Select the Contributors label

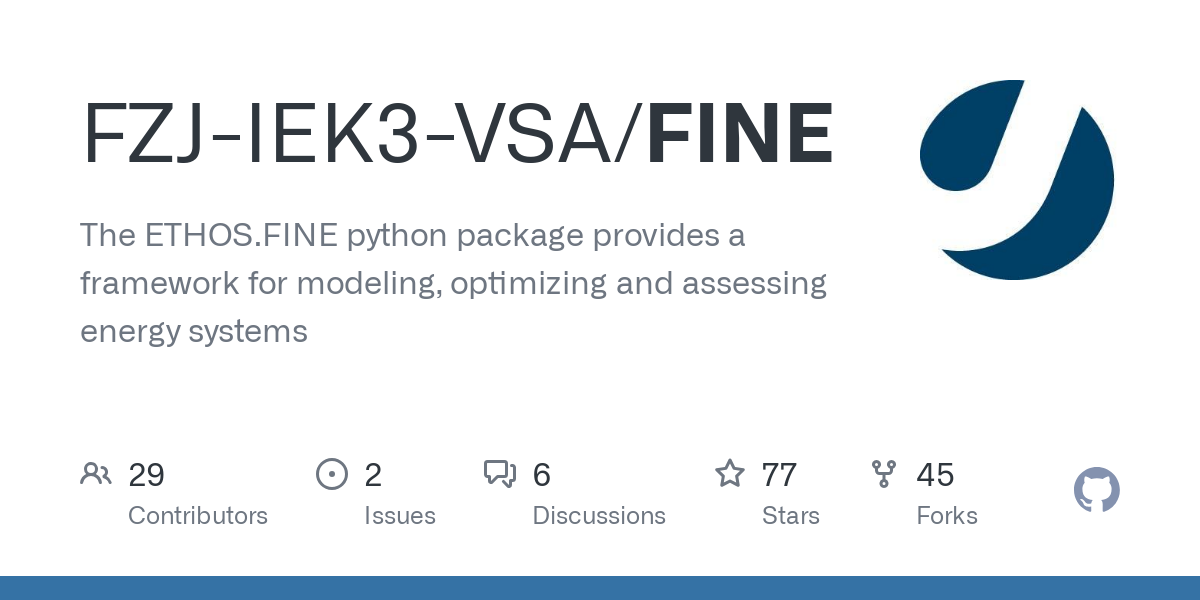pos(198,516)
